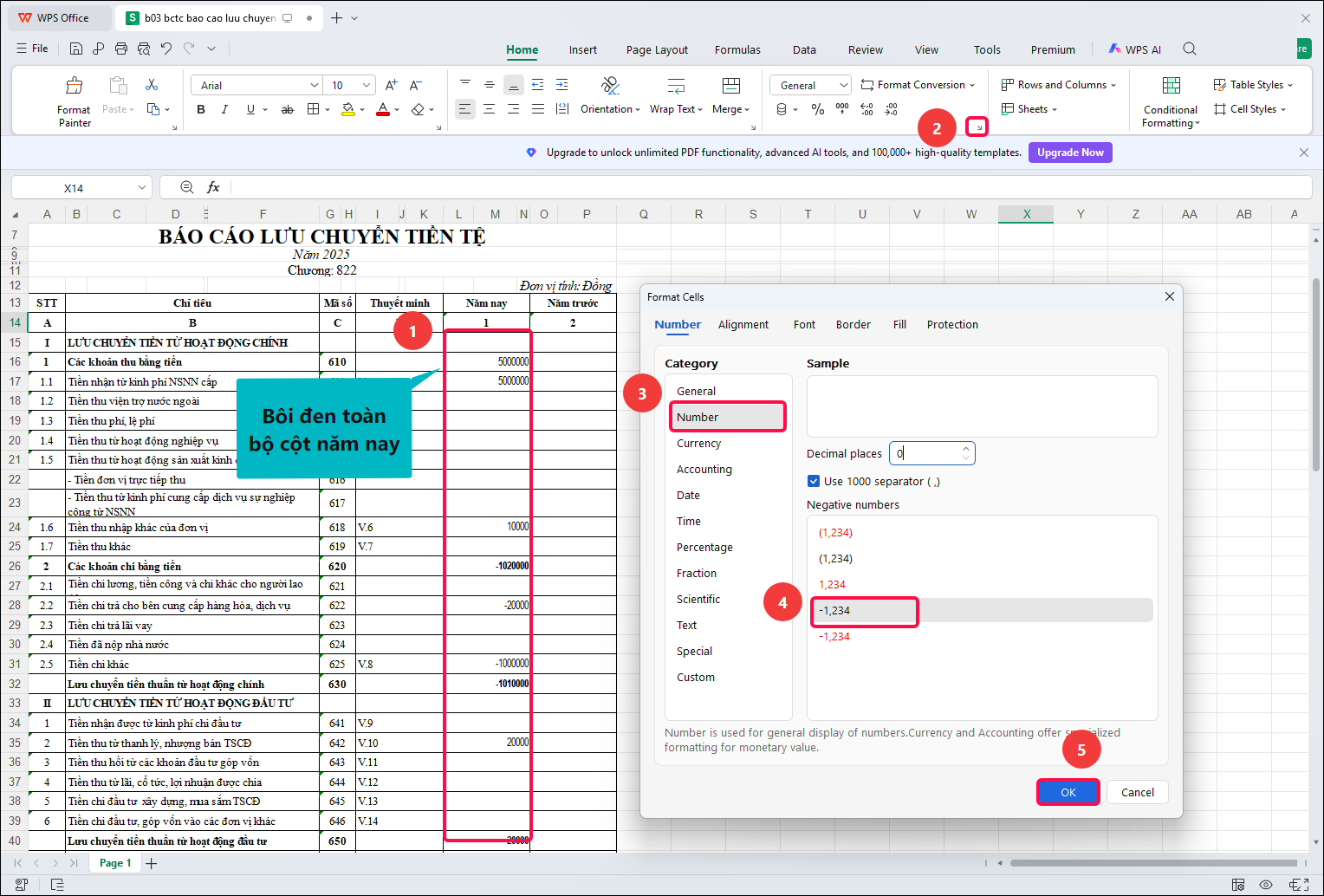Apply italic formatting

point(225,109)
